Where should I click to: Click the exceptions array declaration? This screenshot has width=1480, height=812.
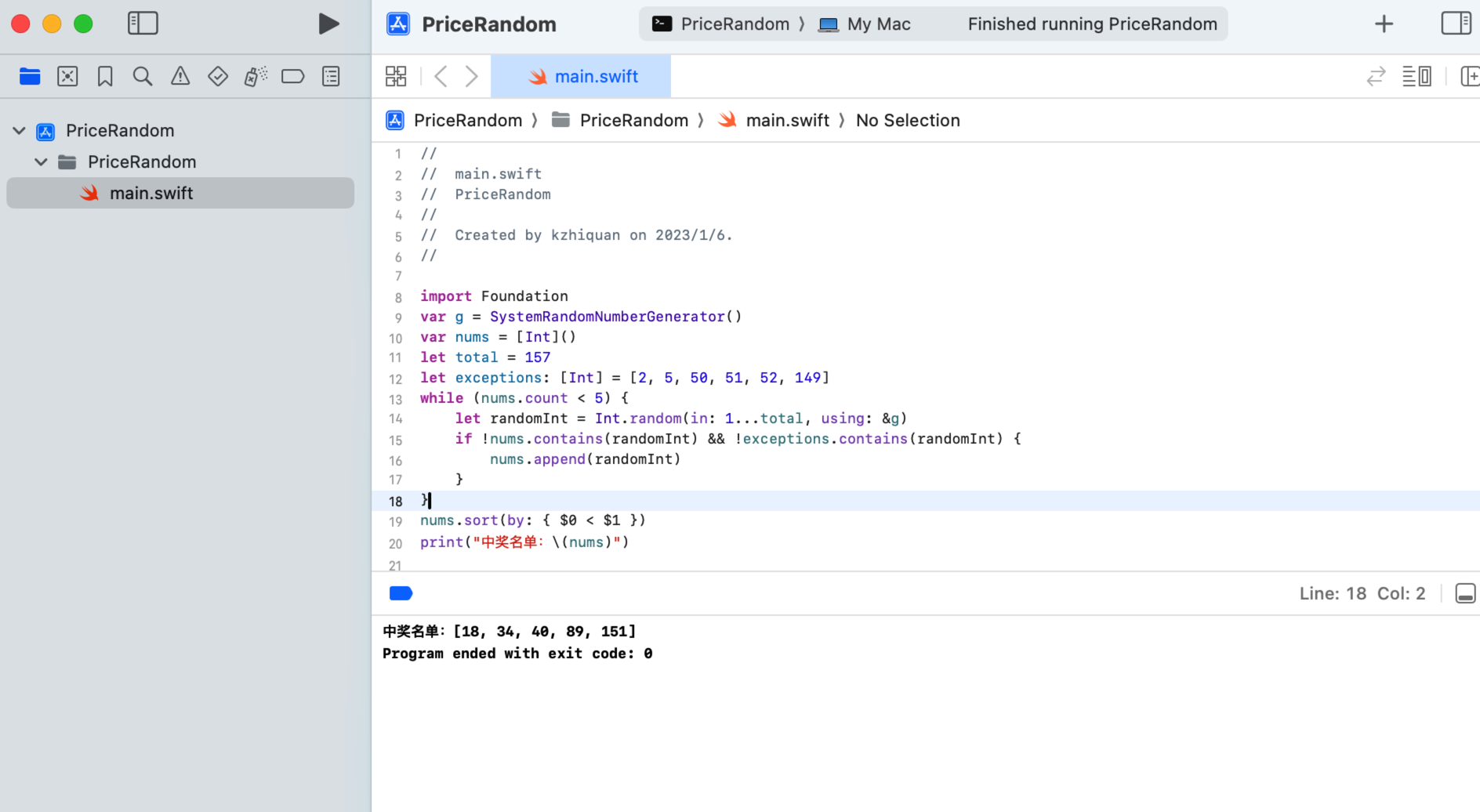[x=625, y=378]
